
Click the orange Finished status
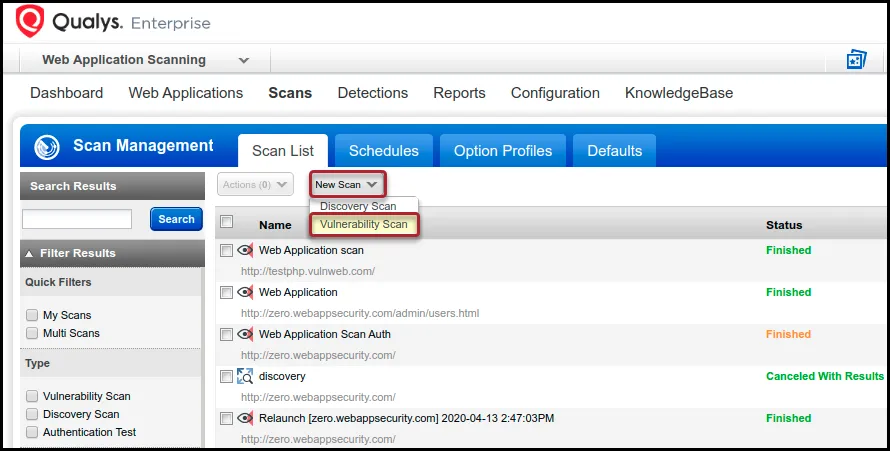point(788,334)
